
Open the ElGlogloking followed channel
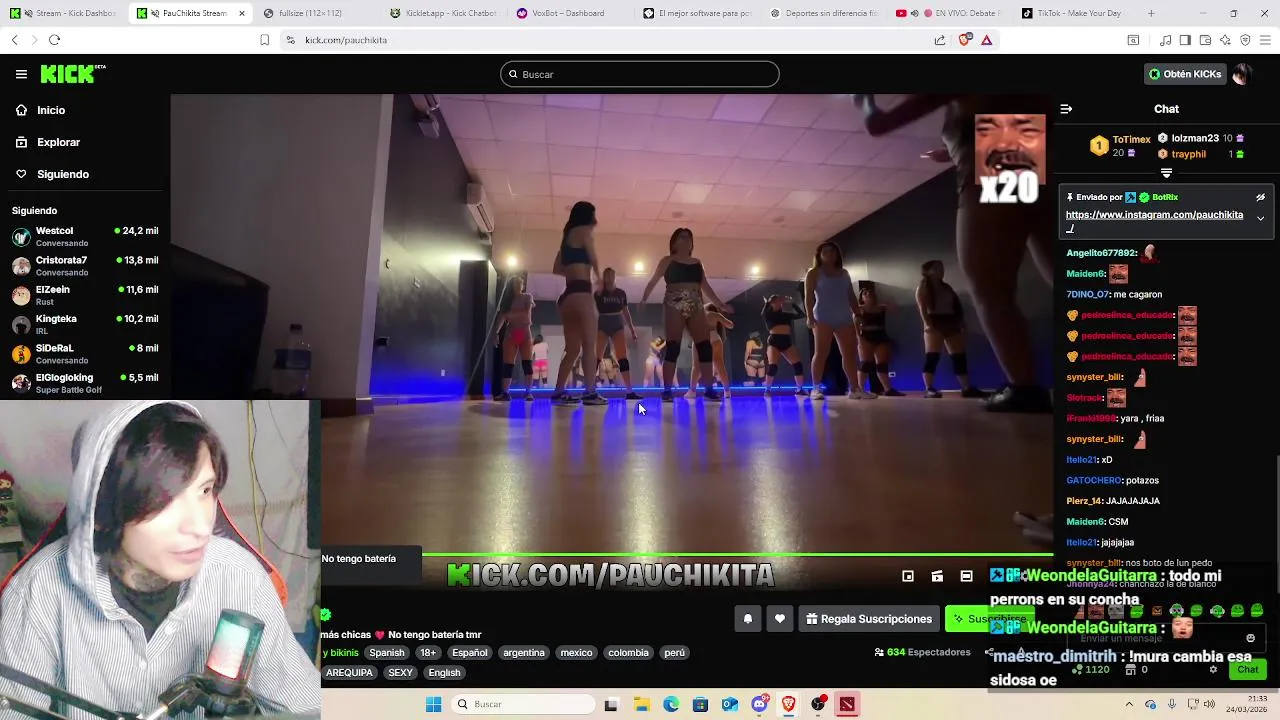[85, 383]
